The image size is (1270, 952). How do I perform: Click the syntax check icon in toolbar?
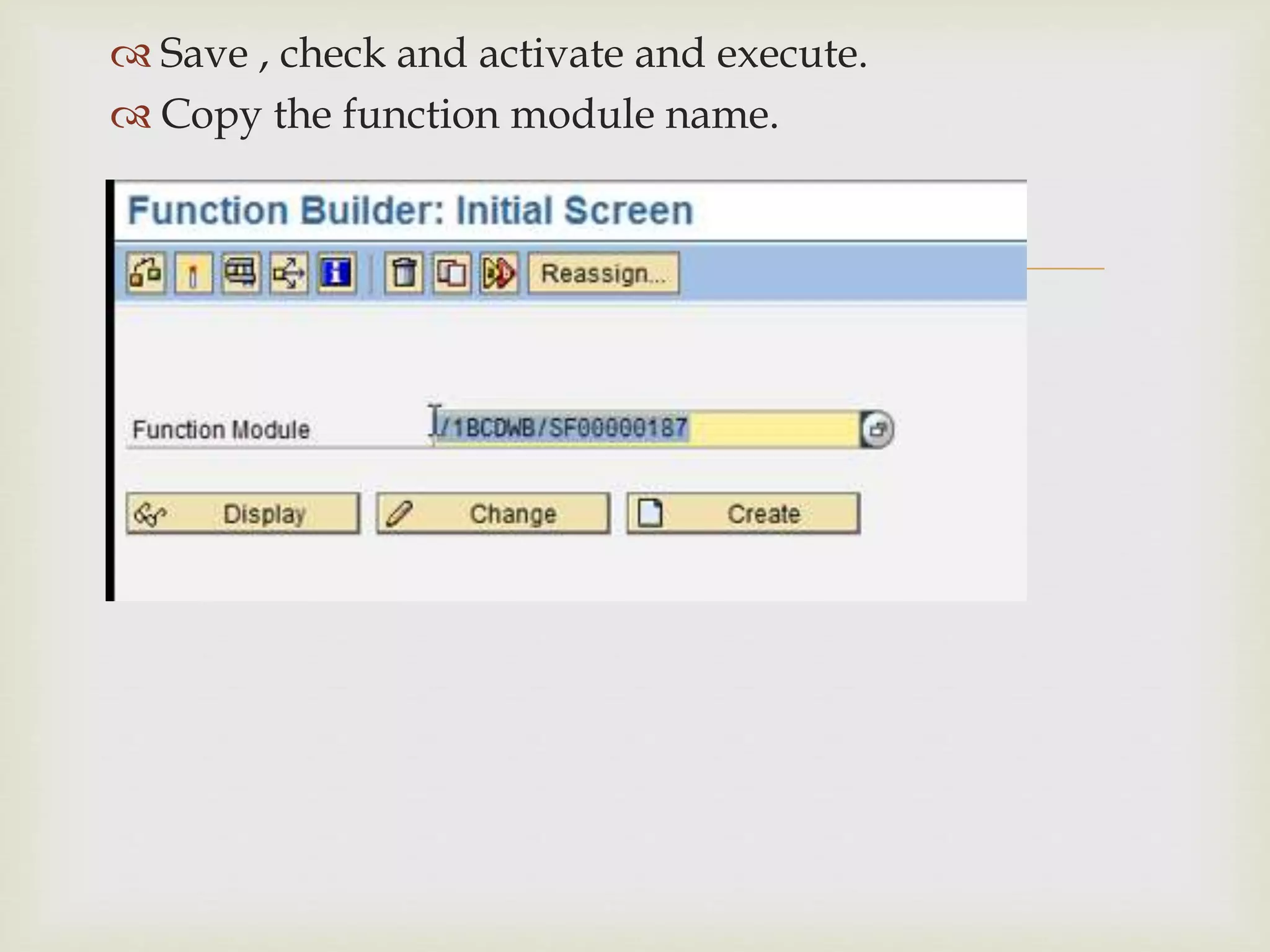[146, 273]
